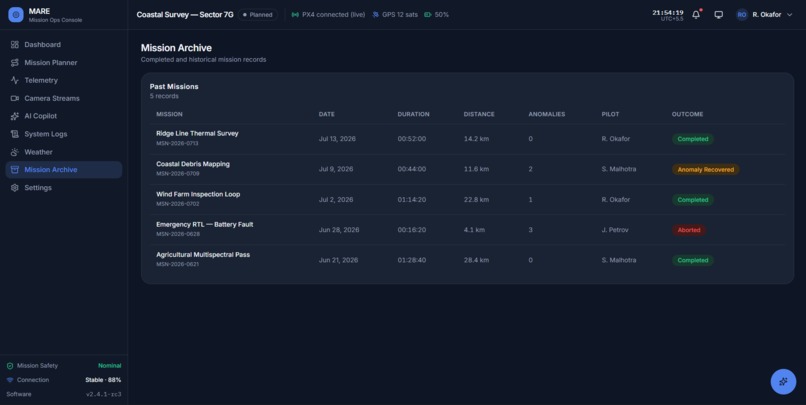Click the Settings gear icon

coord(14,188)
